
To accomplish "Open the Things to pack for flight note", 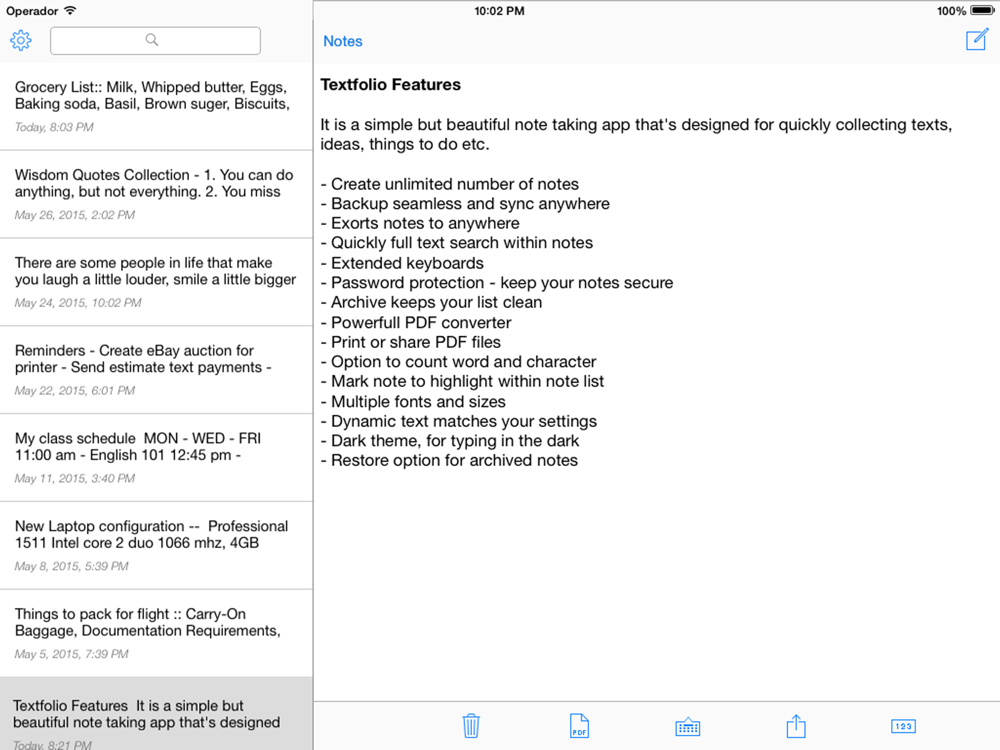I will (156, 633).
